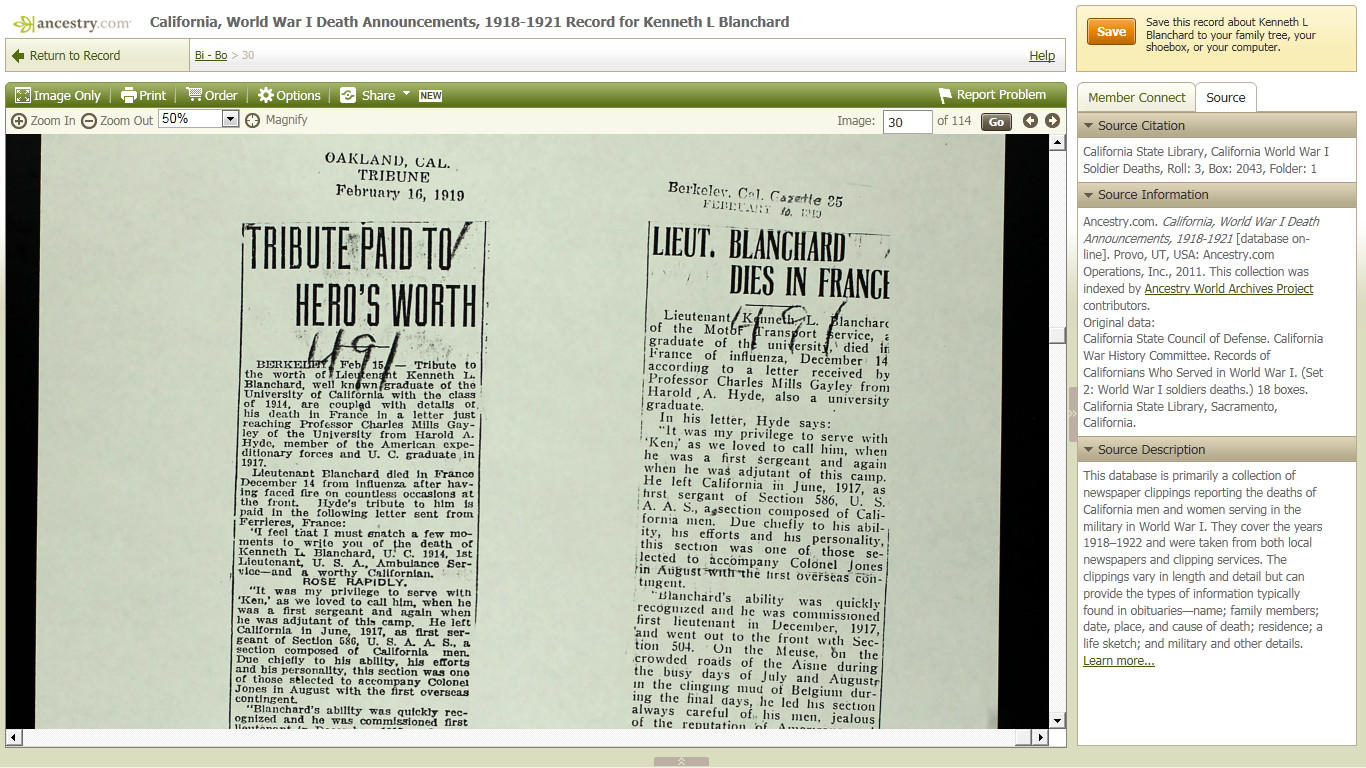This screenshot has height=768, width=1366.
Task: Click the Go button
Action: pos(996,122)
